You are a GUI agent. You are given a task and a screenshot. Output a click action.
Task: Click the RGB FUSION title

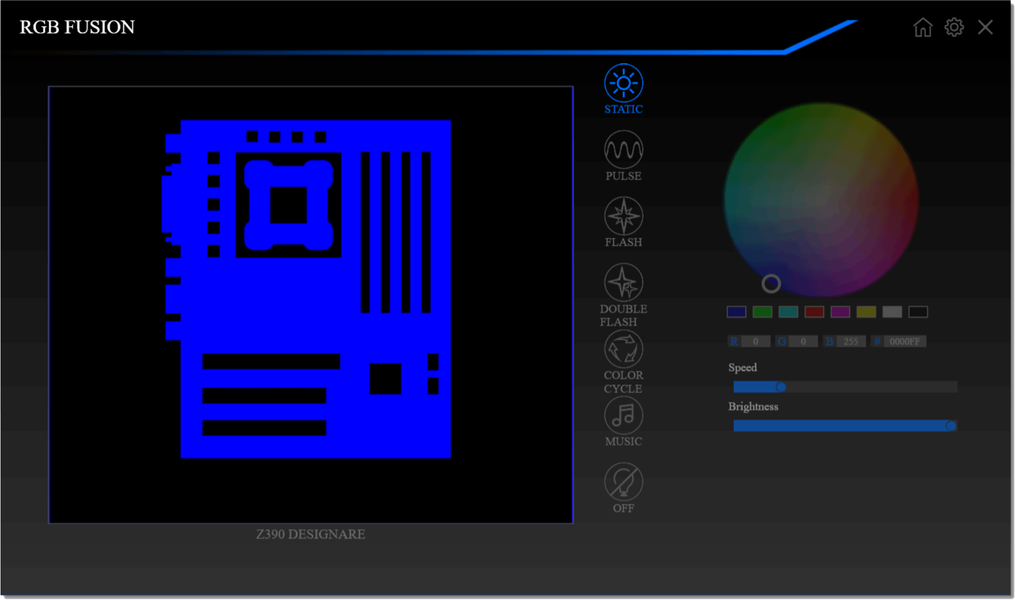[x=77, y=27]
